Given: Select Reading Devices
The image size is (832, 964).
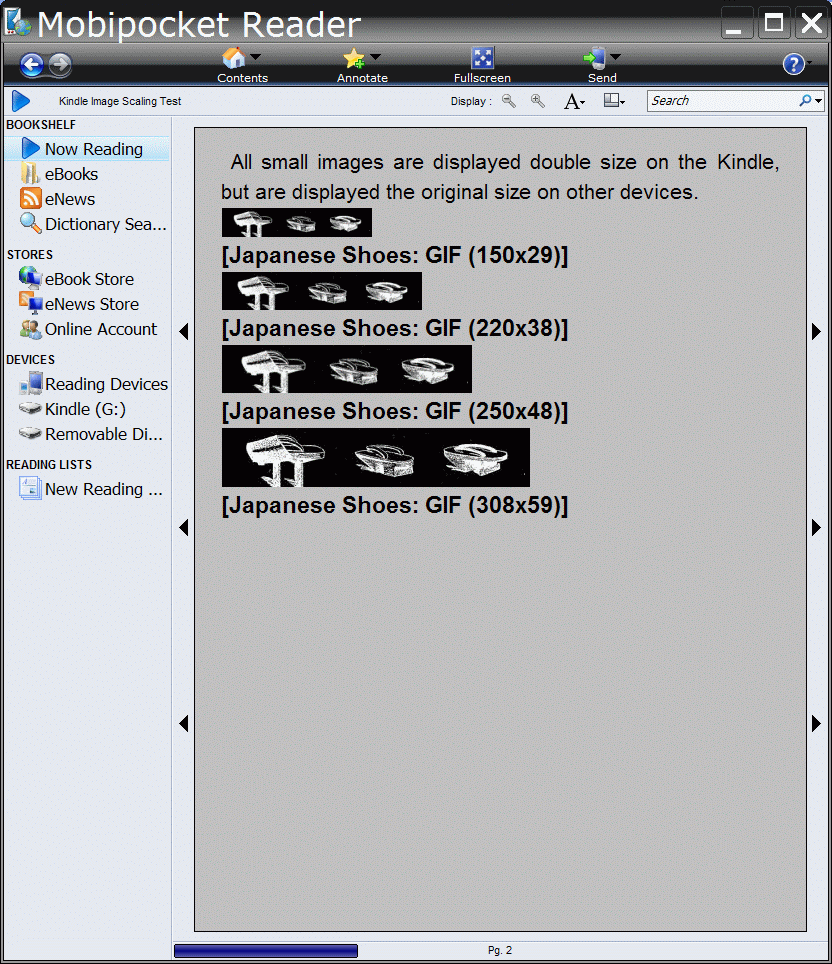Looking at the screenshot, I should tap(106, 384).
